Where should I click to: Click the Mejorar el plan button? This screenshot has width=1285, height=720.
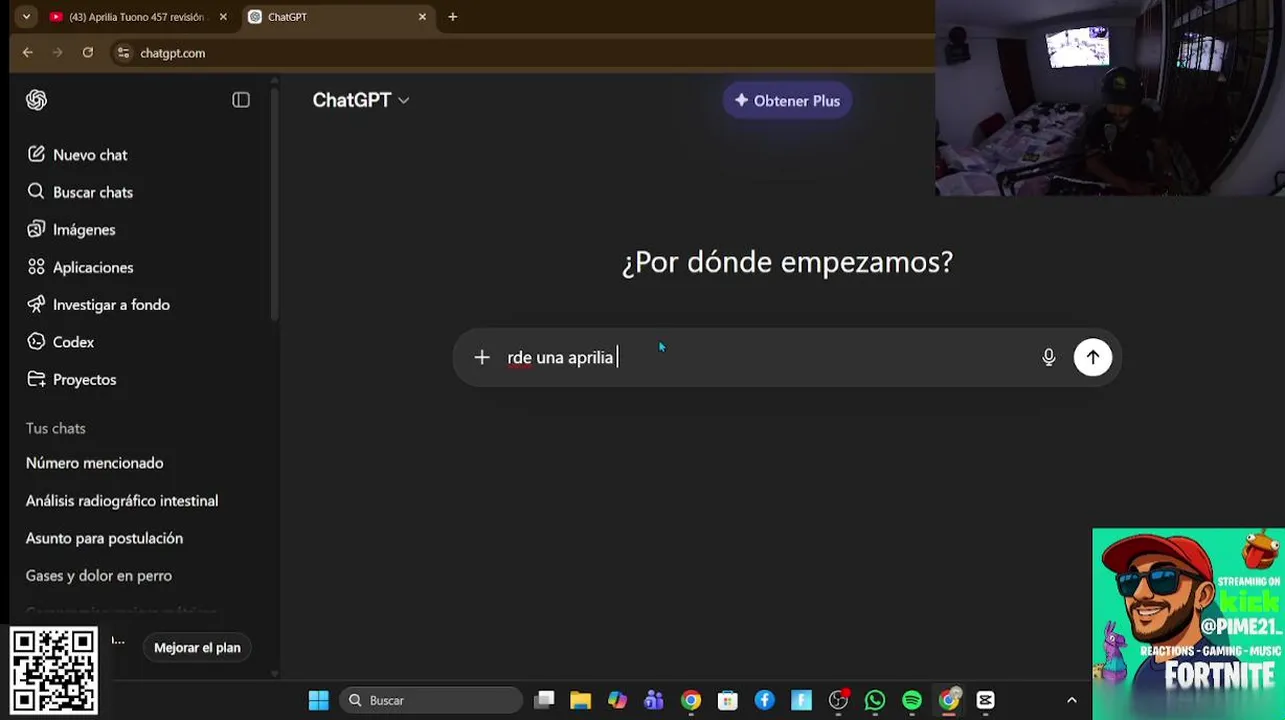click(x=197, y=648)
